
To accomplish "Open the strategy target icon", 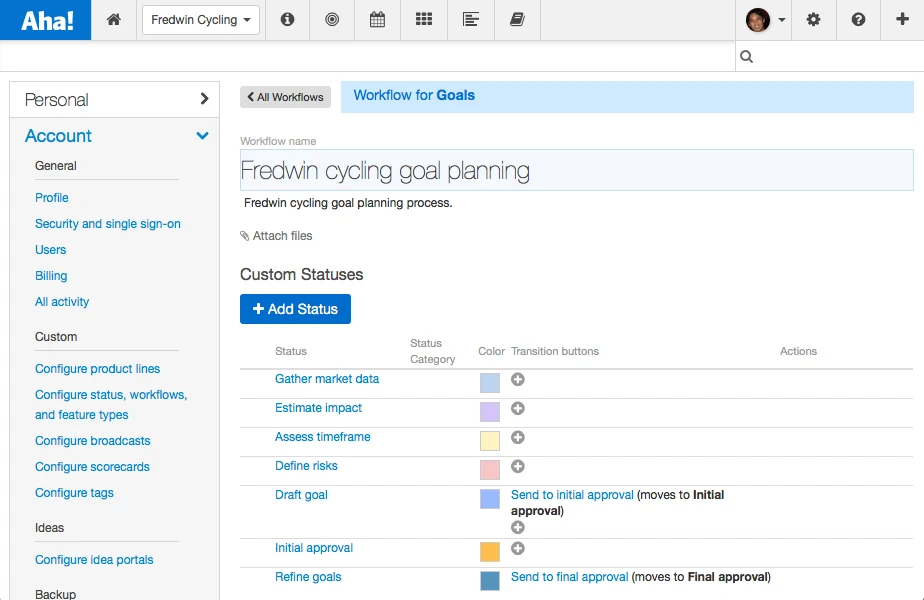I will click(332, 19).
